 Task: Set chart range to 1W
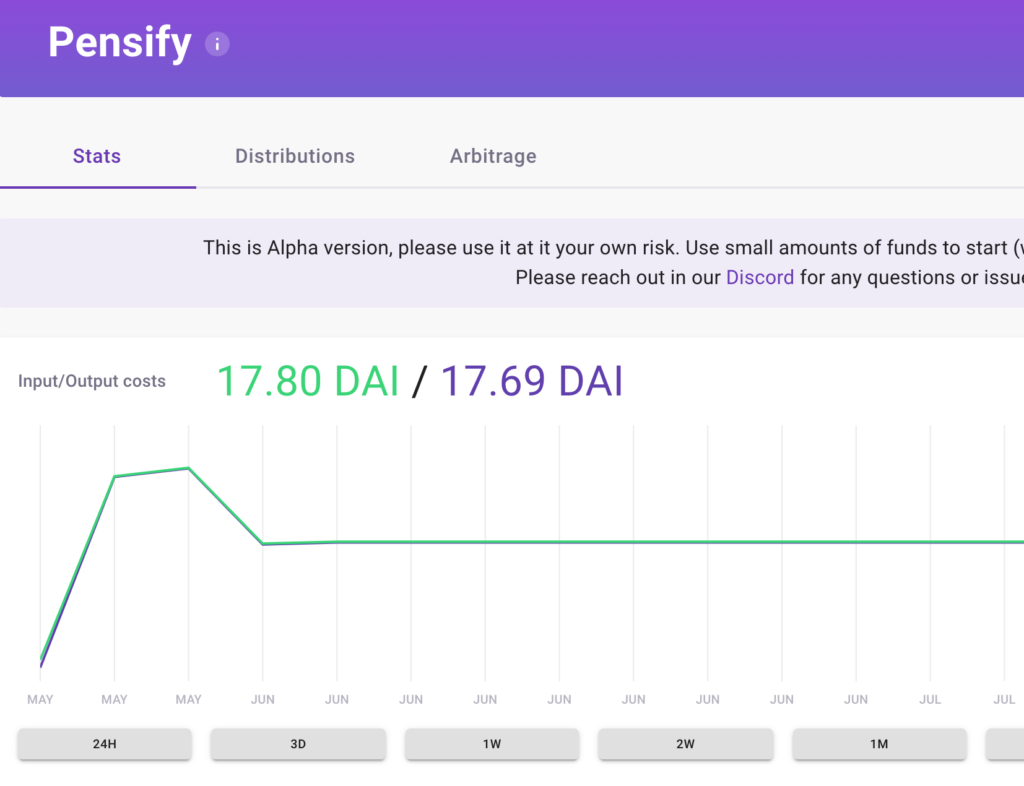[x=492, y=744]
